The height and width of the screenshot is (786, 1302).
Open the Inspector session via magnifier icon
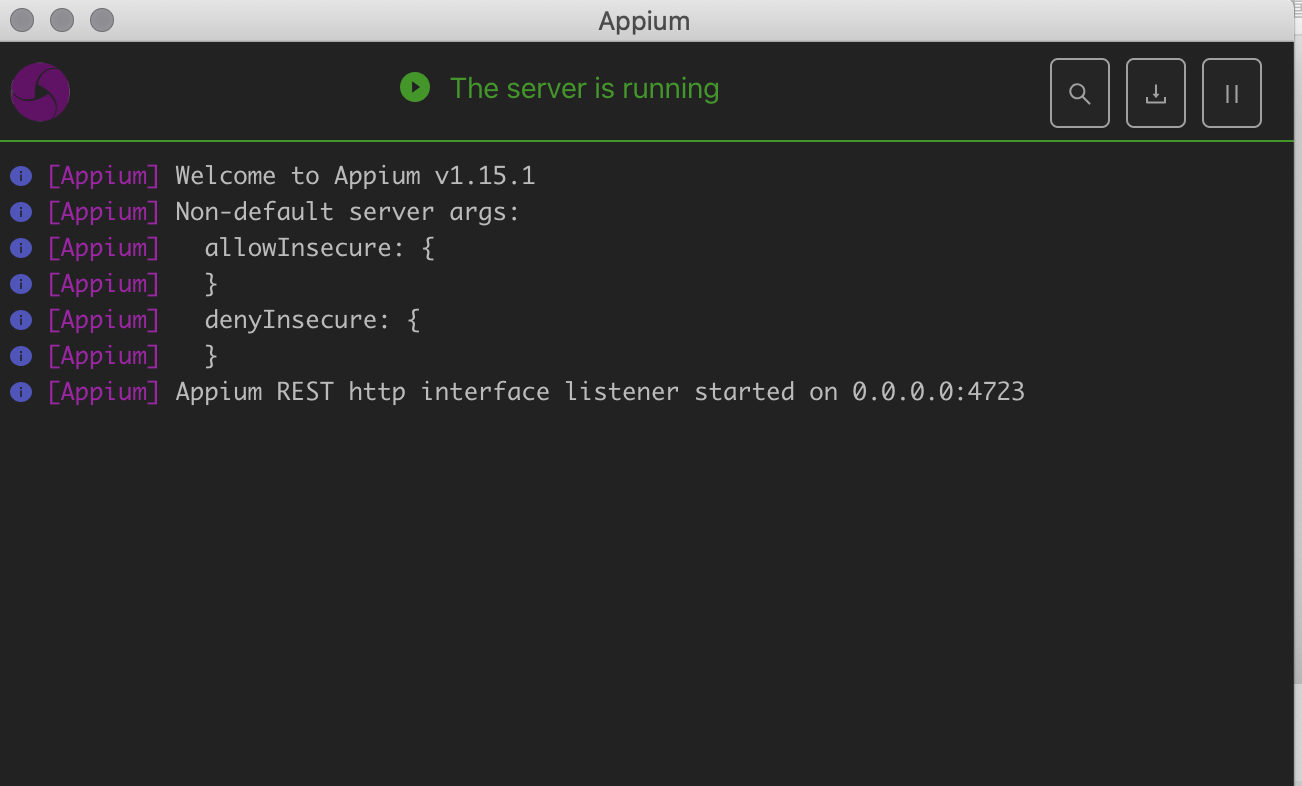pos(1080,93)
